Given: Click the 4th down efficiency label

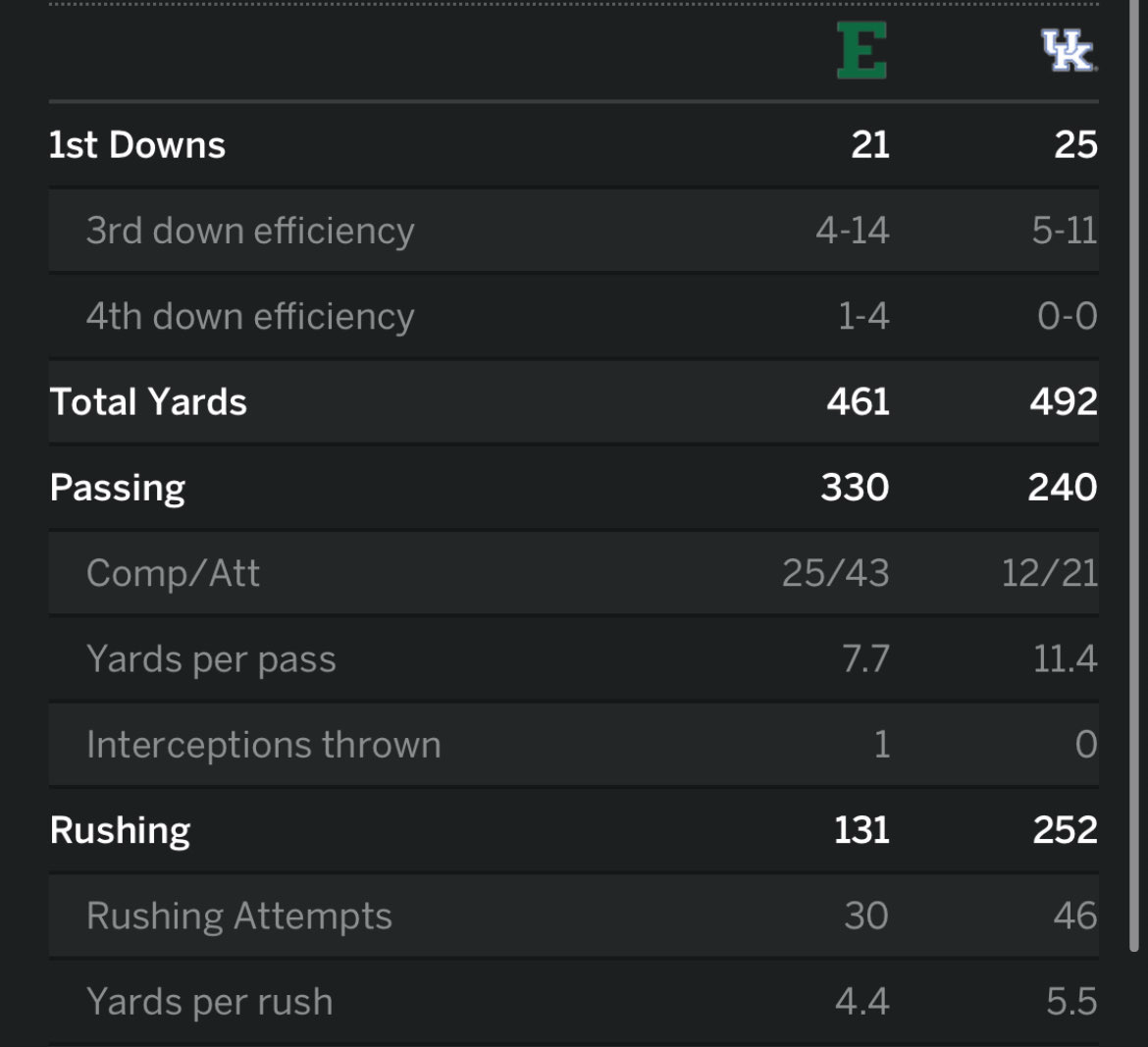Looking at the screenshot, I should [x=250, y=316].
